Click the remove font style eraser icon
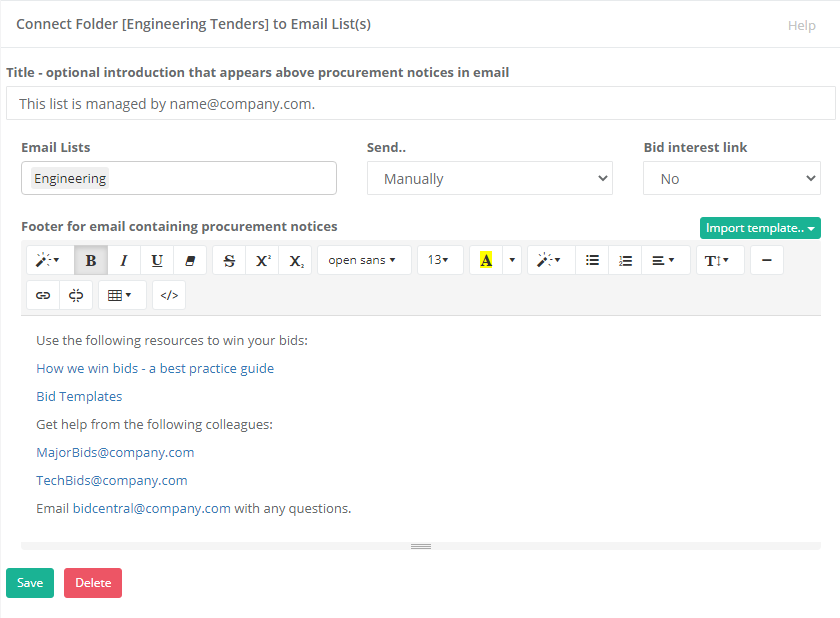This screenshot has width=840, height=618. 190,260
